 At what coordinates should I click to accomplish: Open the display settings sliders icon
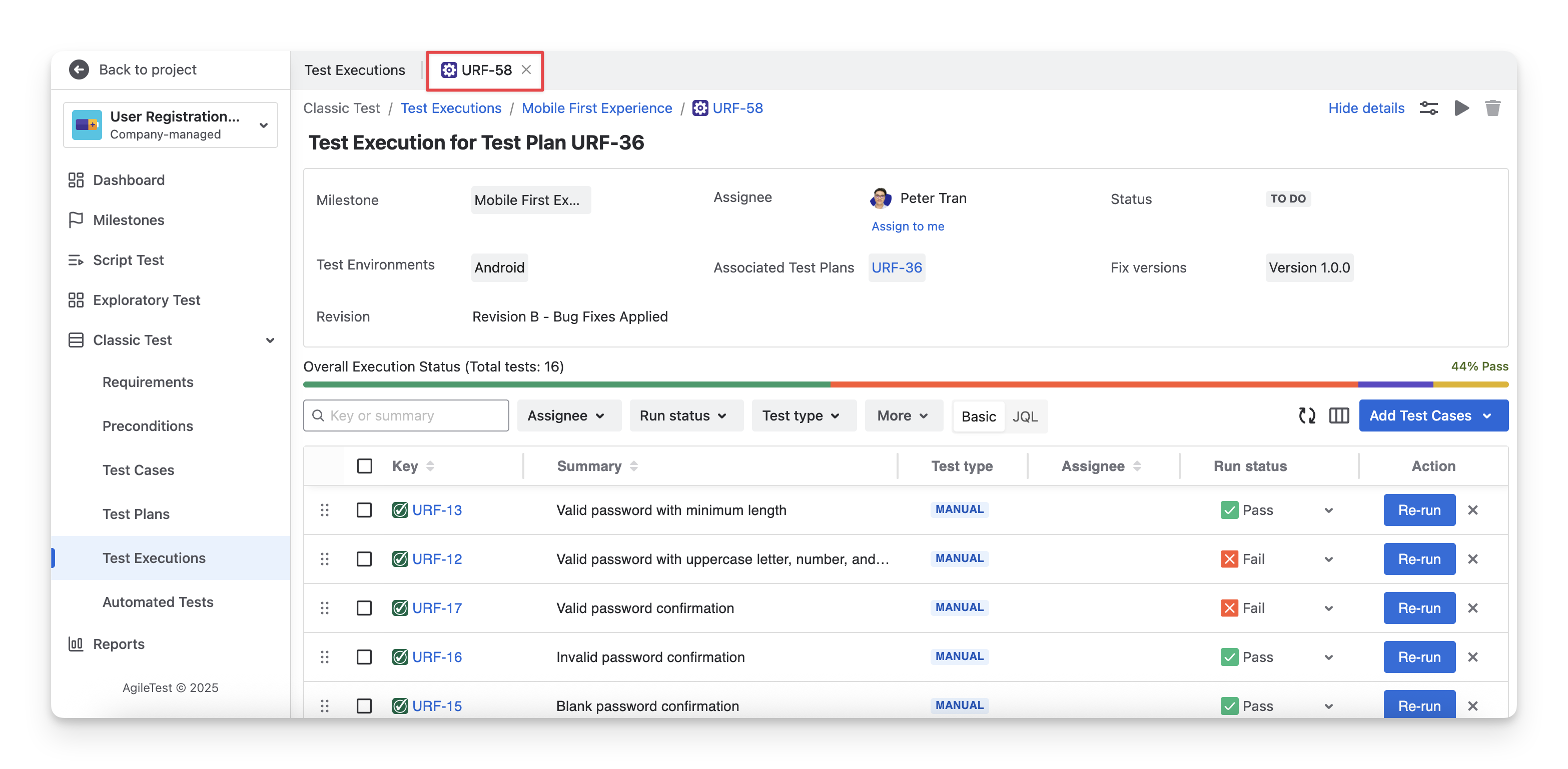click(1428, 108)
